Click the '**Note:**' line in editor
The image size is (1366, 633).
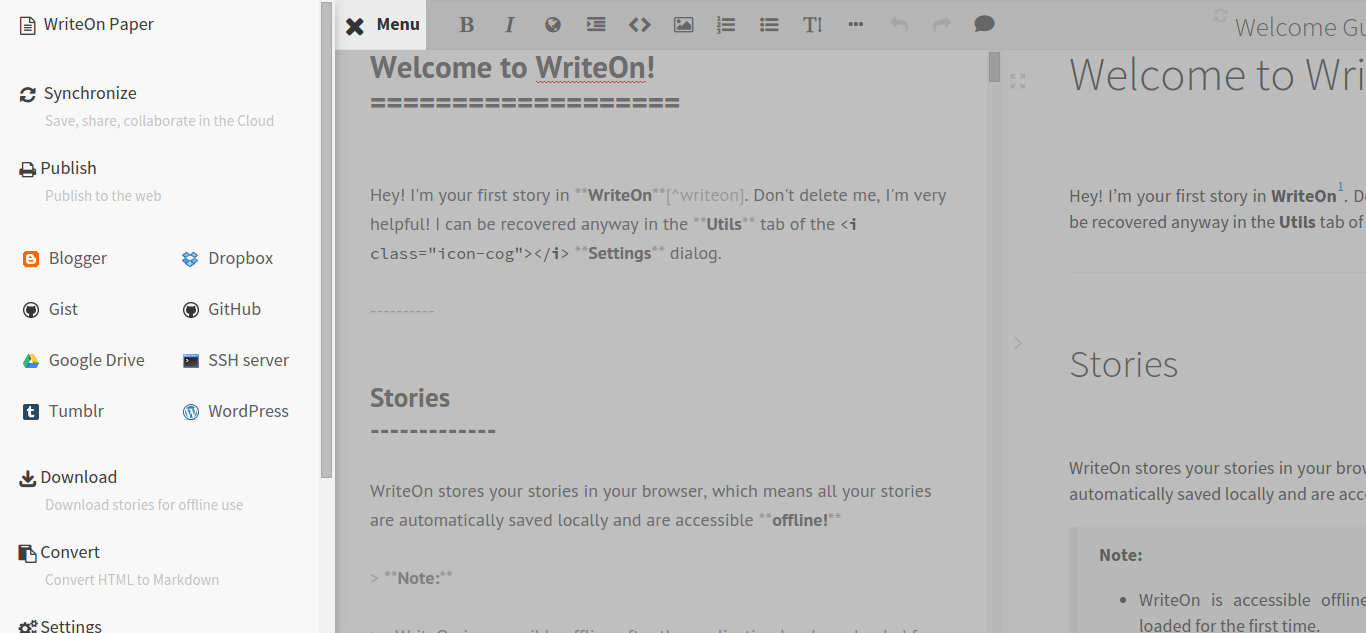click(412, 577)
